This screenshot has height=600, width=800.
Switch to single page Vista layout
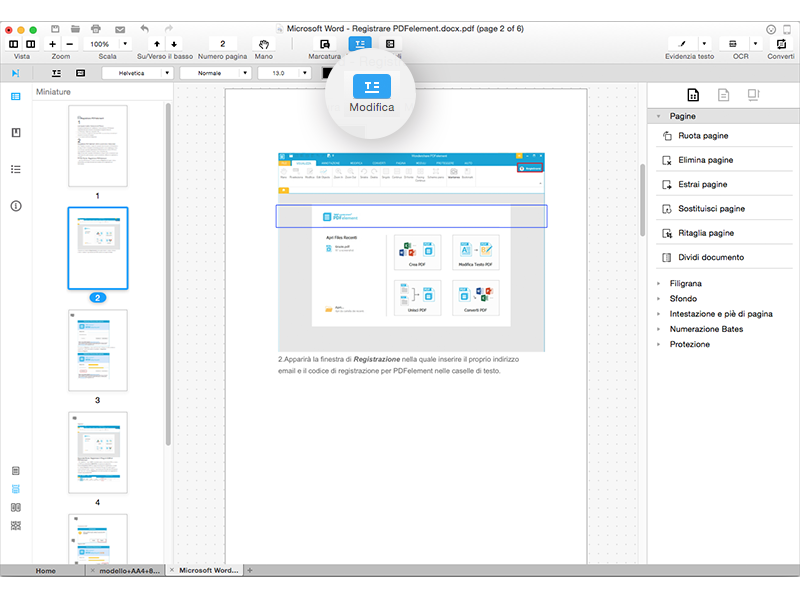[x=14, y=44]
